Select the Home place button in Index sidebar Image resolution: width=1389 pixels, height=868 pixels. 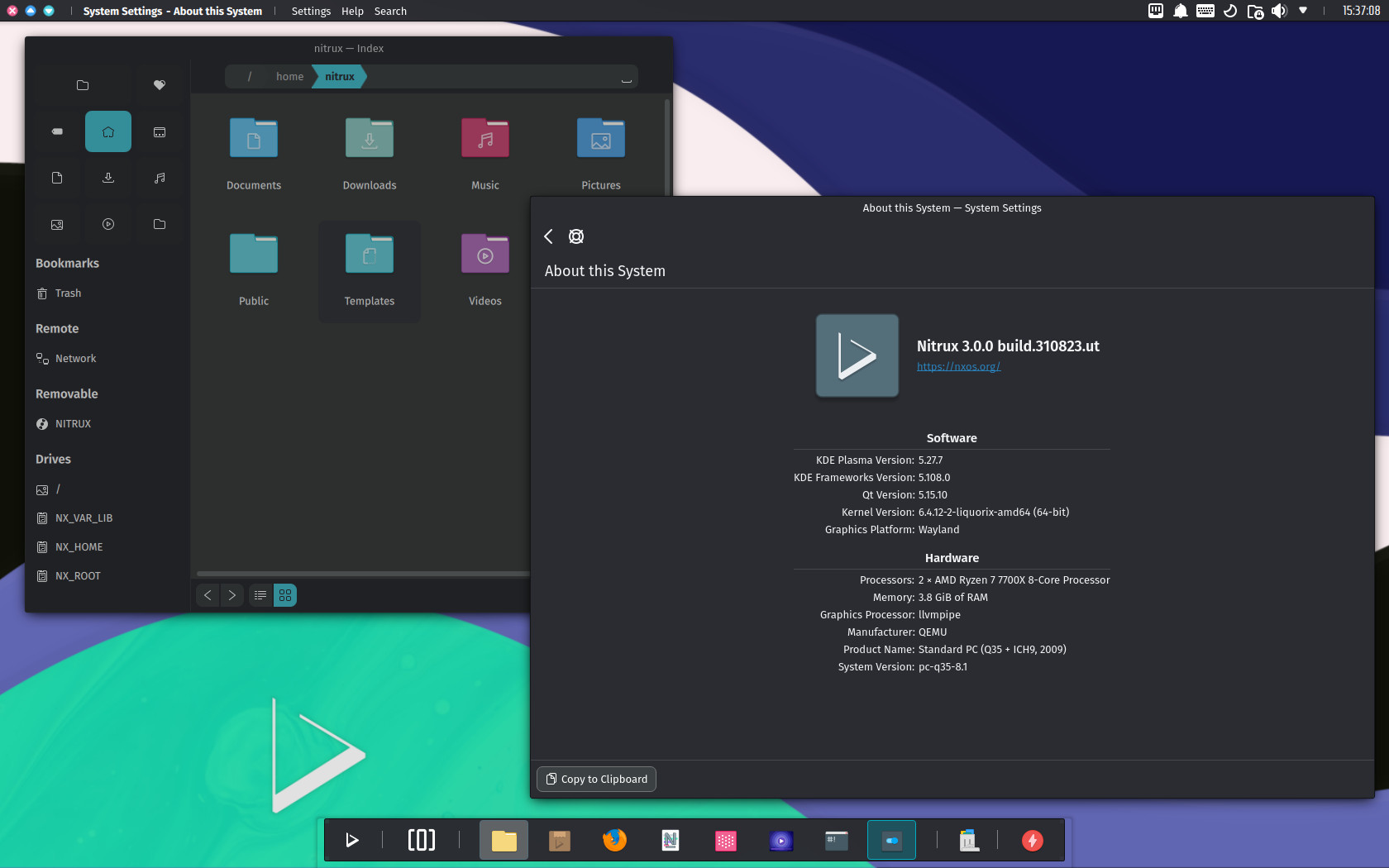[x=108, y=131]
